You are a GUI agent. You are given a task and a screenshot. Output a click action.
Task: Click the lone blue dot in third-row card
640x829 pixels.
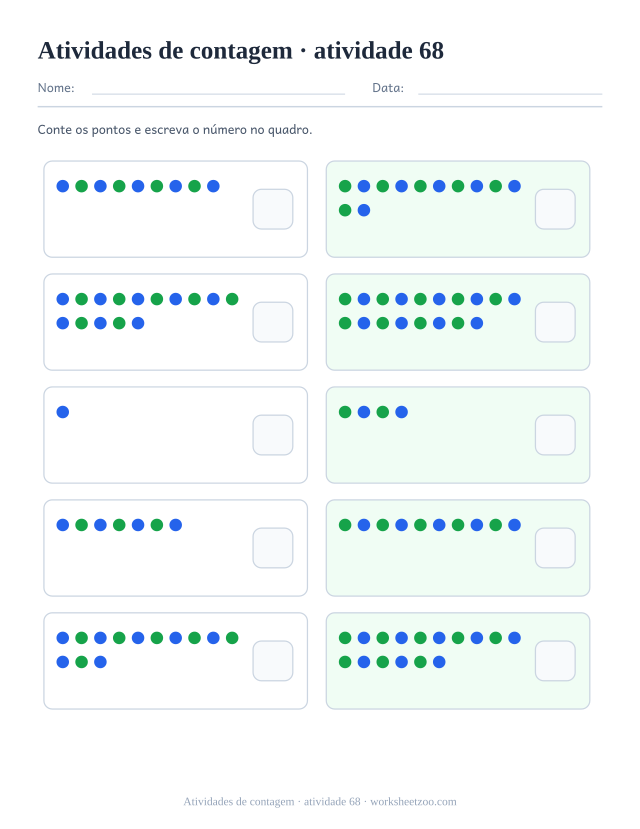coord(63,412)
